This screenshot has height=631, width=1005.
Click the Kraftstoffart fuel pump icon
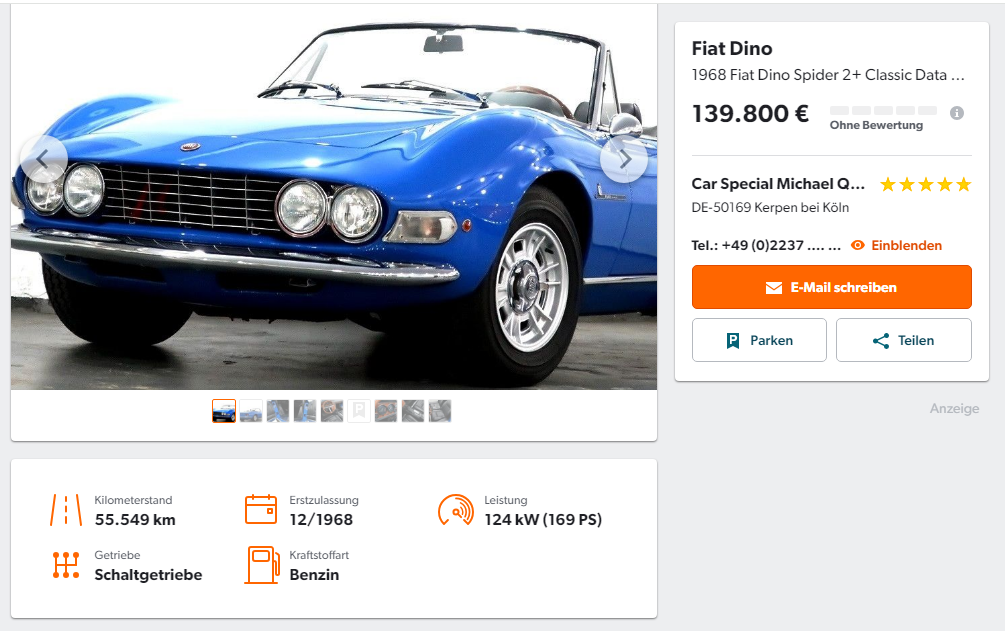pos(261,565)
